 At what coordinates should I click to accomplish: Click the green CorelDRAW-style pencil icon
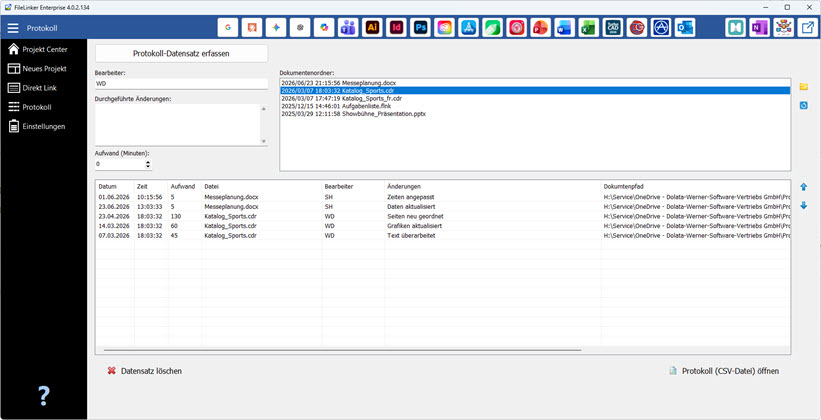click(x=493, y=28)
